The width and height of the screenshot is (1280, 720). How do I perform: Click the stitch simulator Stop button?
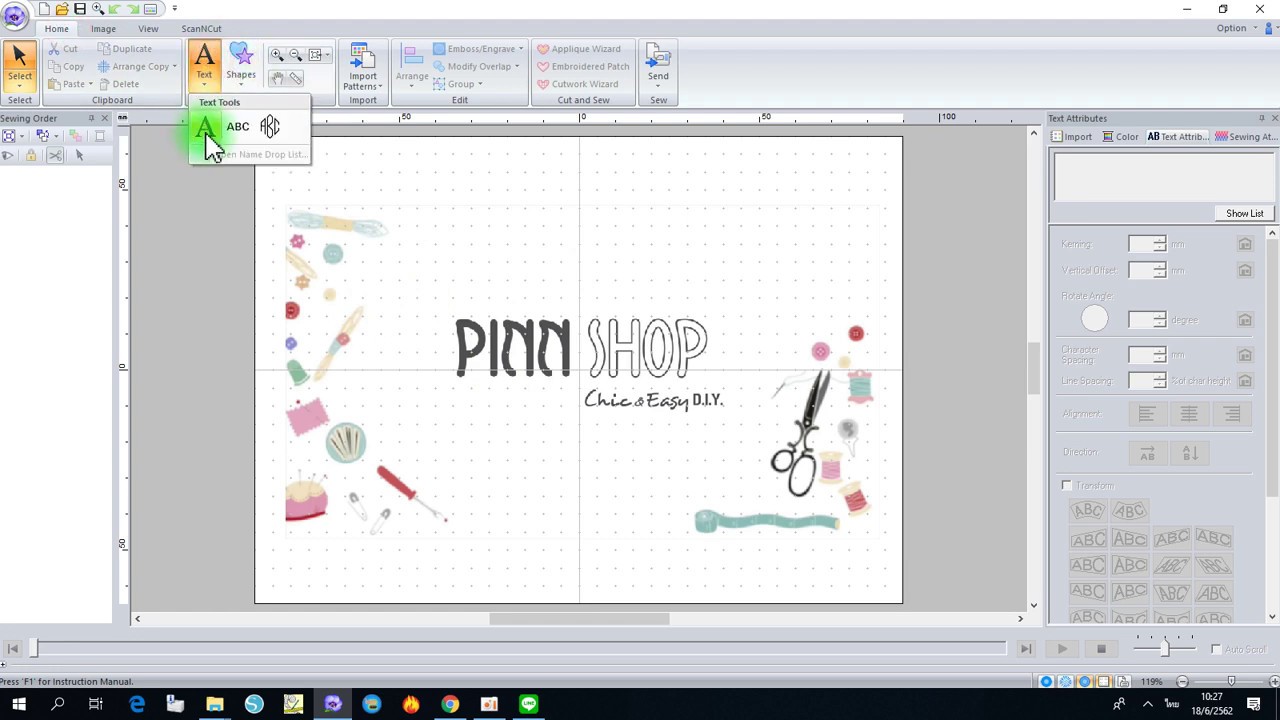[1101, 649]
